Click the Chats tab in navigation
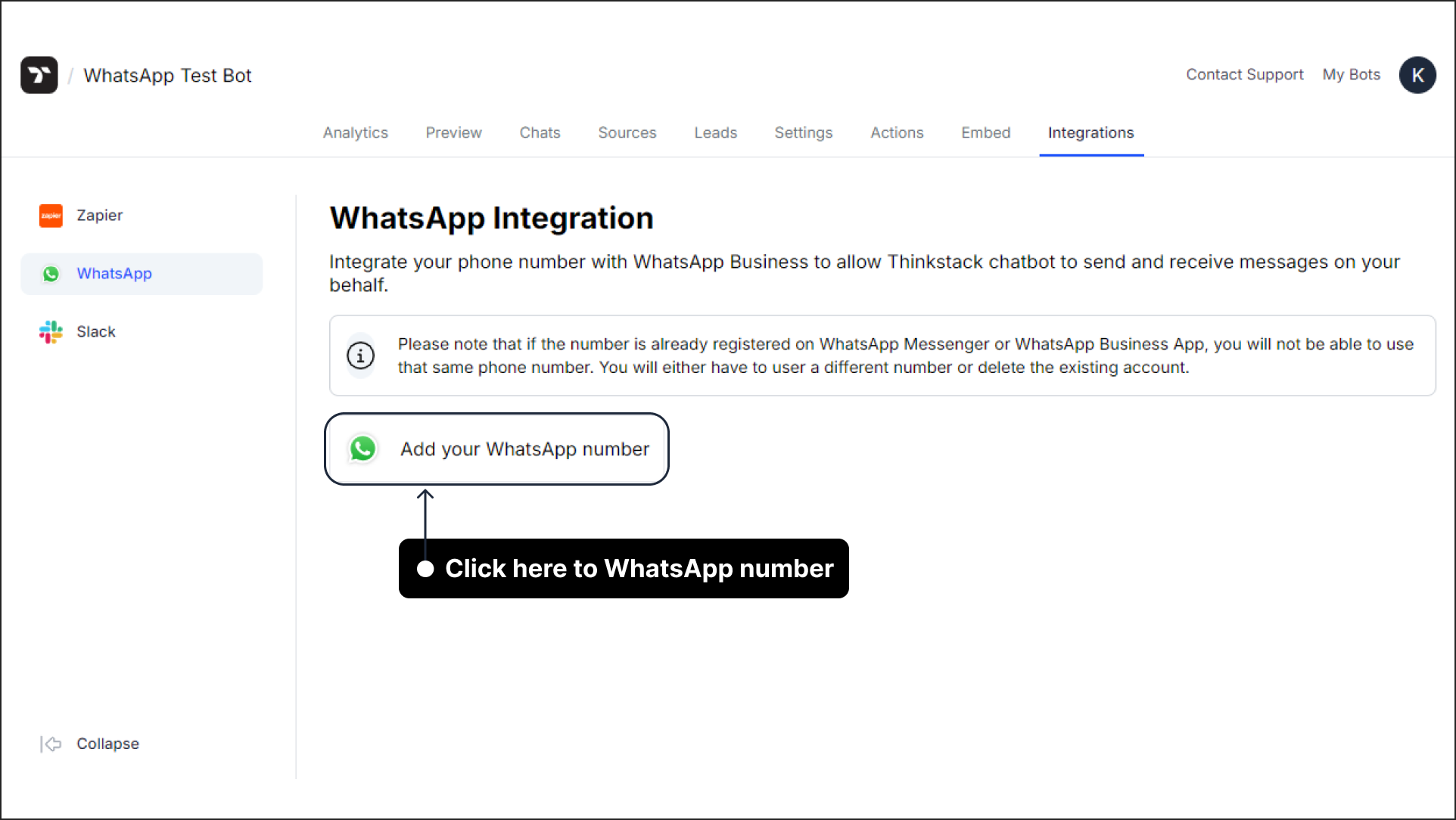Image resolution: width=1456 pixels, height=820 pixels. click(x=539, y=132)
